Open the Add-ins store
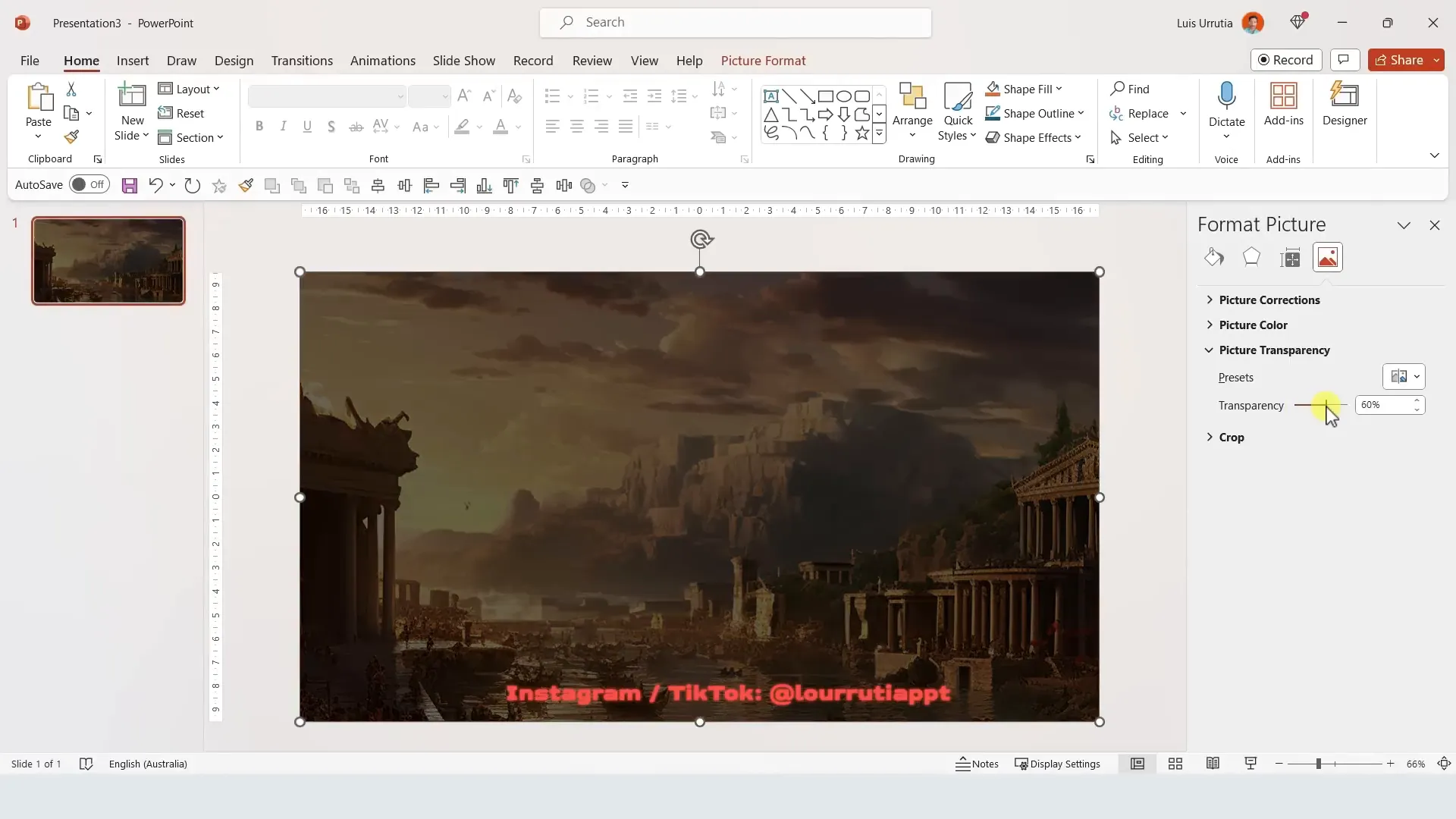1456x819 pixels. click(1283, 105)
